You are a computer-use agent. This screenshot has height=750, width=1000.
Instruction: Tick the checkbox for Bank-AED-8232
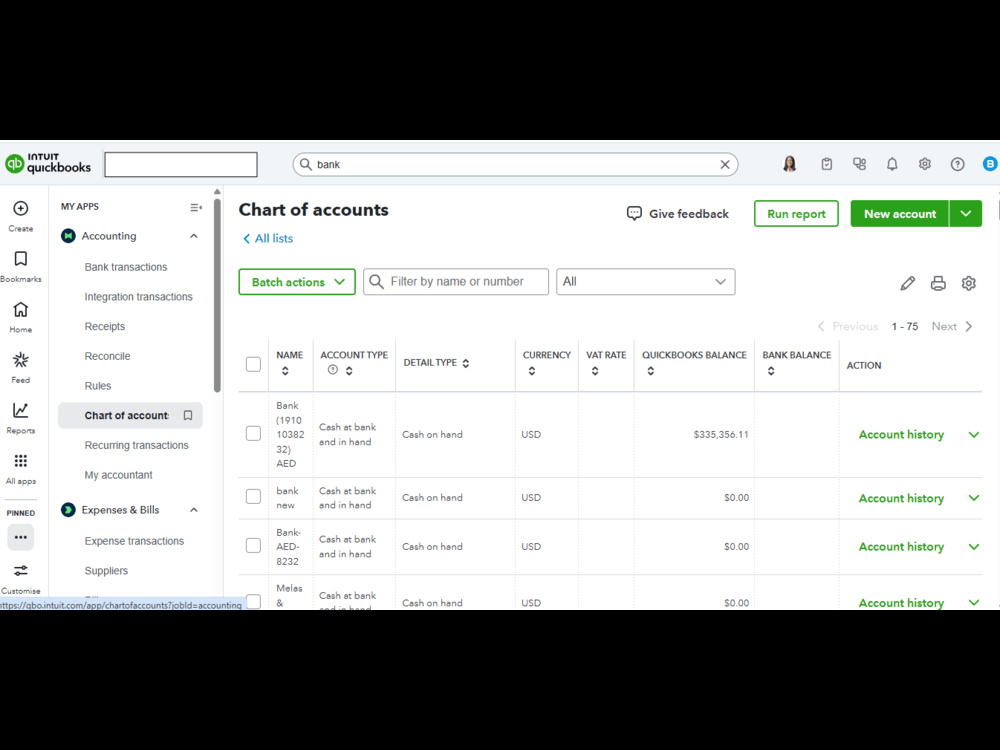[x=253, y=546]
